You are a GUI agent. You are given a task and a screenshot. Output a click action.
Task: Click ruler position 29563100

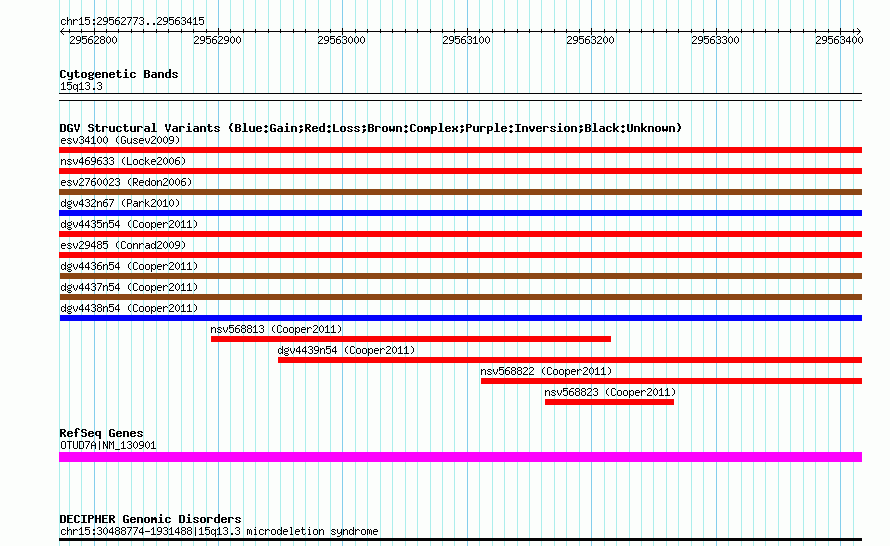pos(467,40)
